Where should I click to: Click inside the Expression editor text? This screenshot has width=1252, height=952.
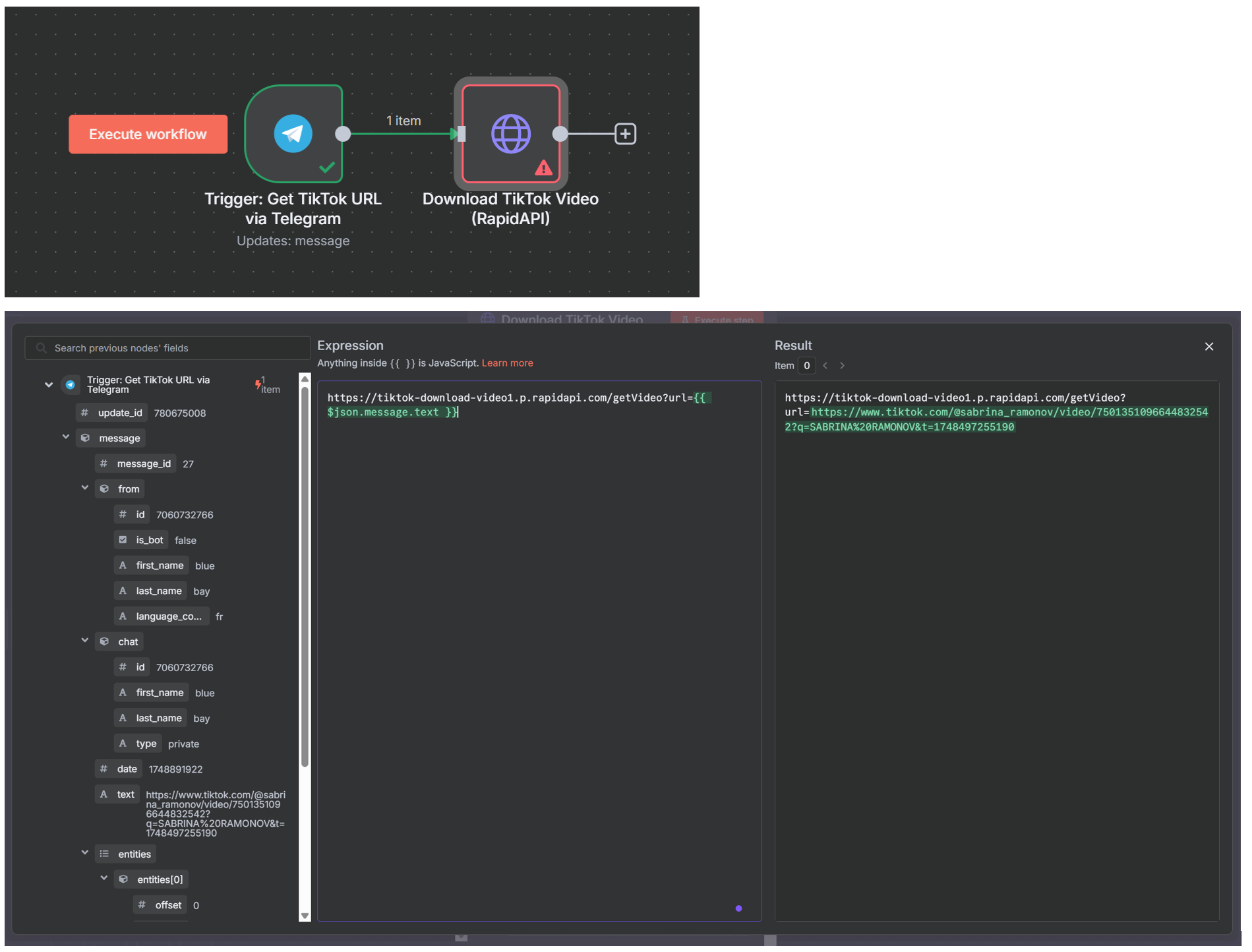point(539,650)
